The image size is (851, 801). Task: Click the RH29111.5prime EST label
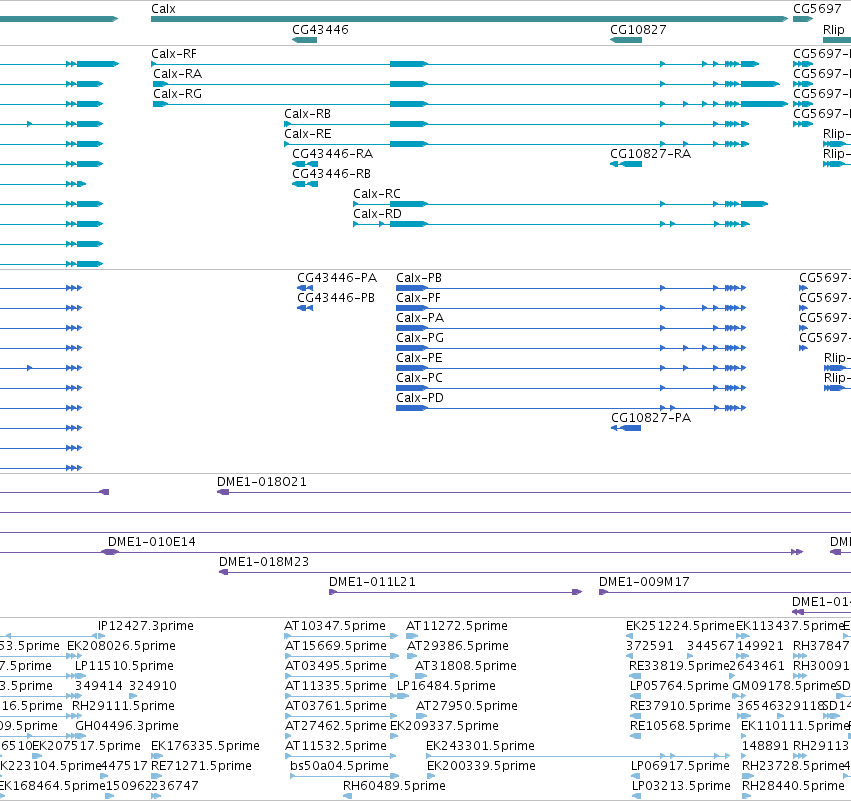123,706
